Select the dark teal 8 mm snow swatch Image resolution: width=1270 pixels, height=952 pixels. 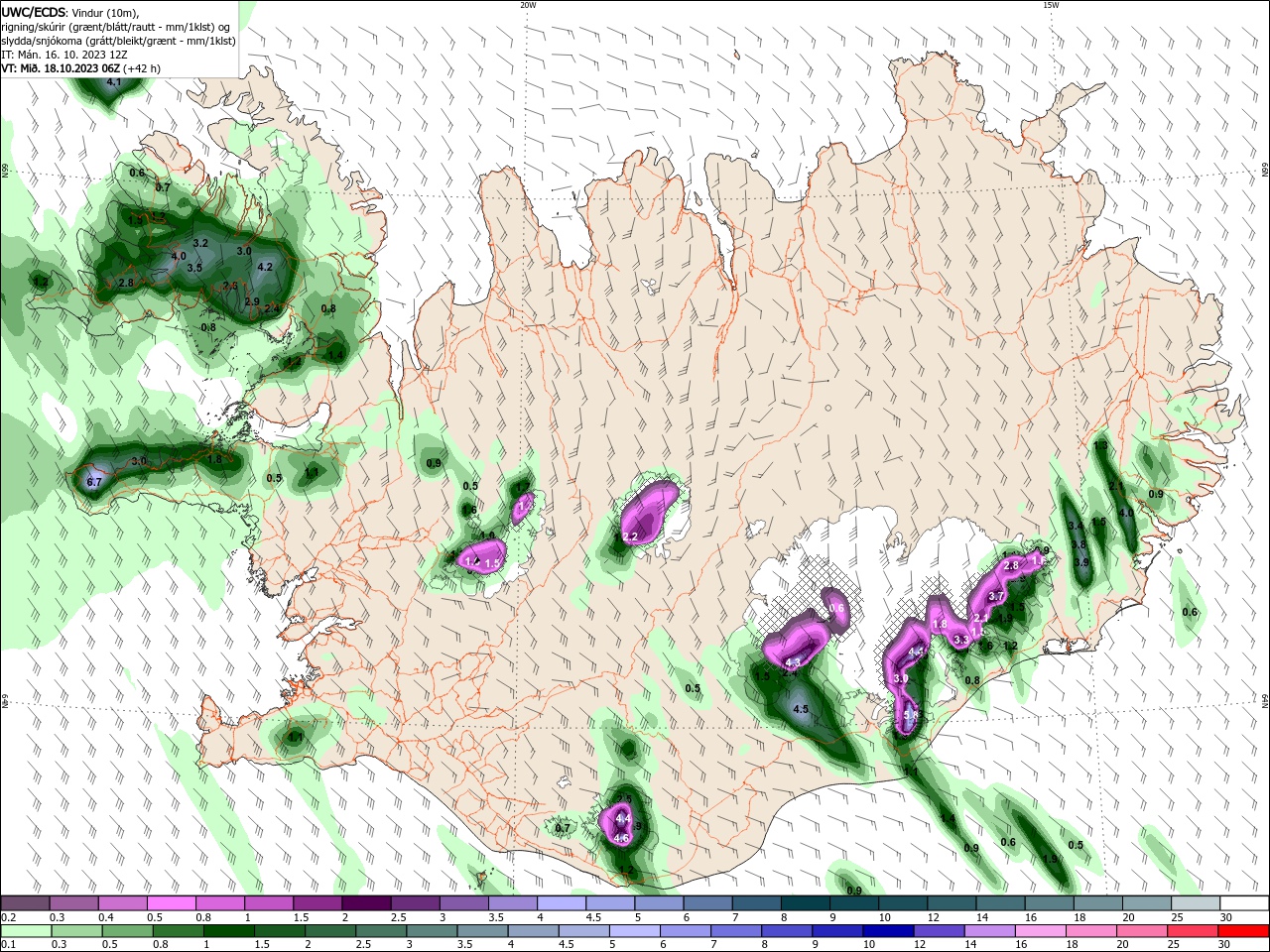click(x=804, y=903)
